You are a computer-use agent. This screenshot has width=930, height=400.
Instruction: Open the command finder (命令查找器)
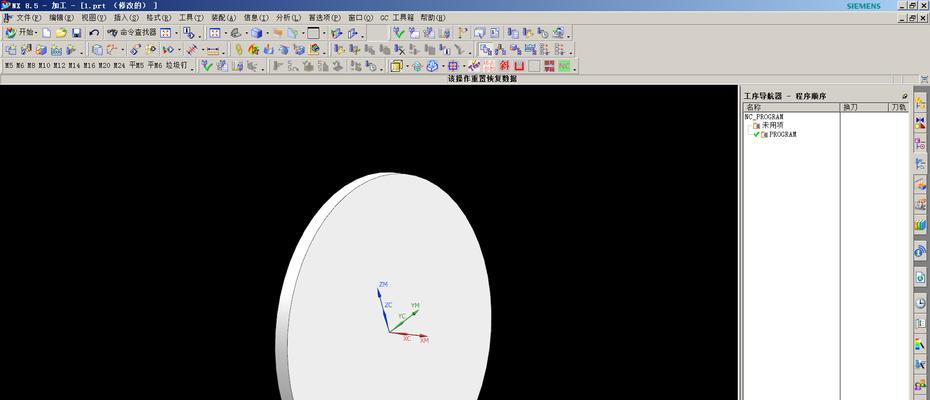pyautogui.click(x=132, y=33)
